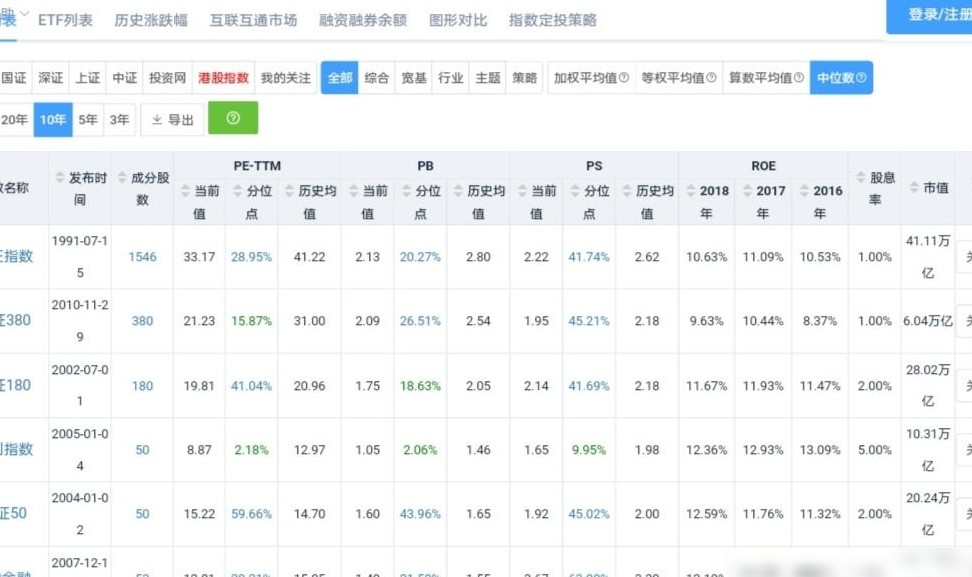Open index name link ending 180
This screenshot has height=577, width=972.
point(15,385)
